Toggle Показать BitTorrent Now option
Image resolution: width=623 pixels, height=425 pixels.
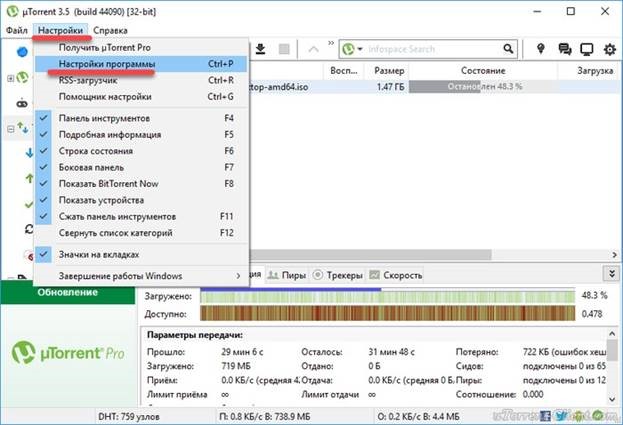pyautogui.click(x=141, y=184)
